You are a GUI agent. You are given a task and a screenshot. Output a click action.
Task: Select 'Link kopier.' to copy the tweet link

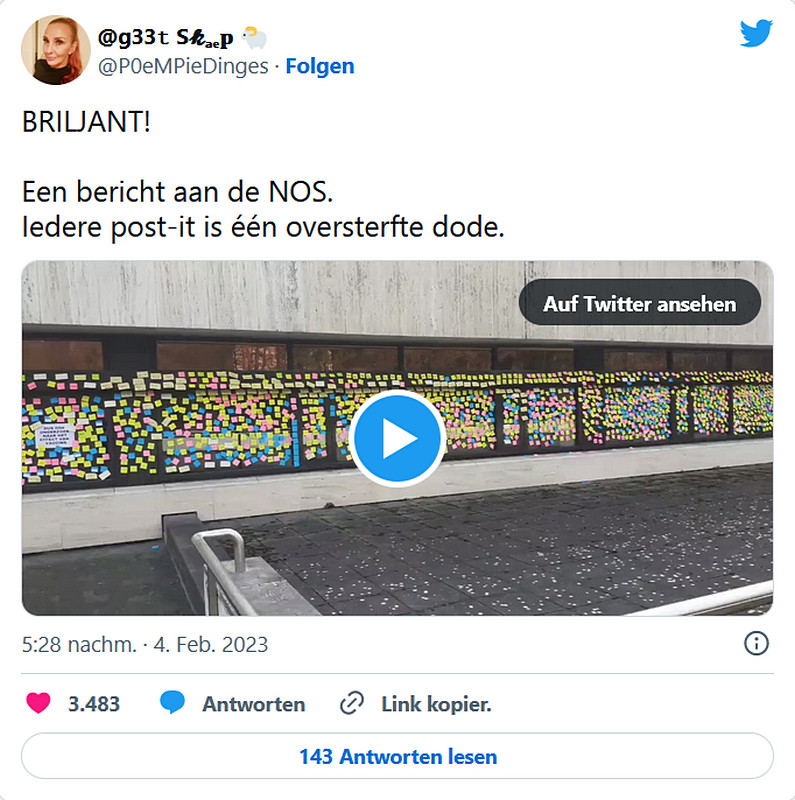tap(437, 704)
